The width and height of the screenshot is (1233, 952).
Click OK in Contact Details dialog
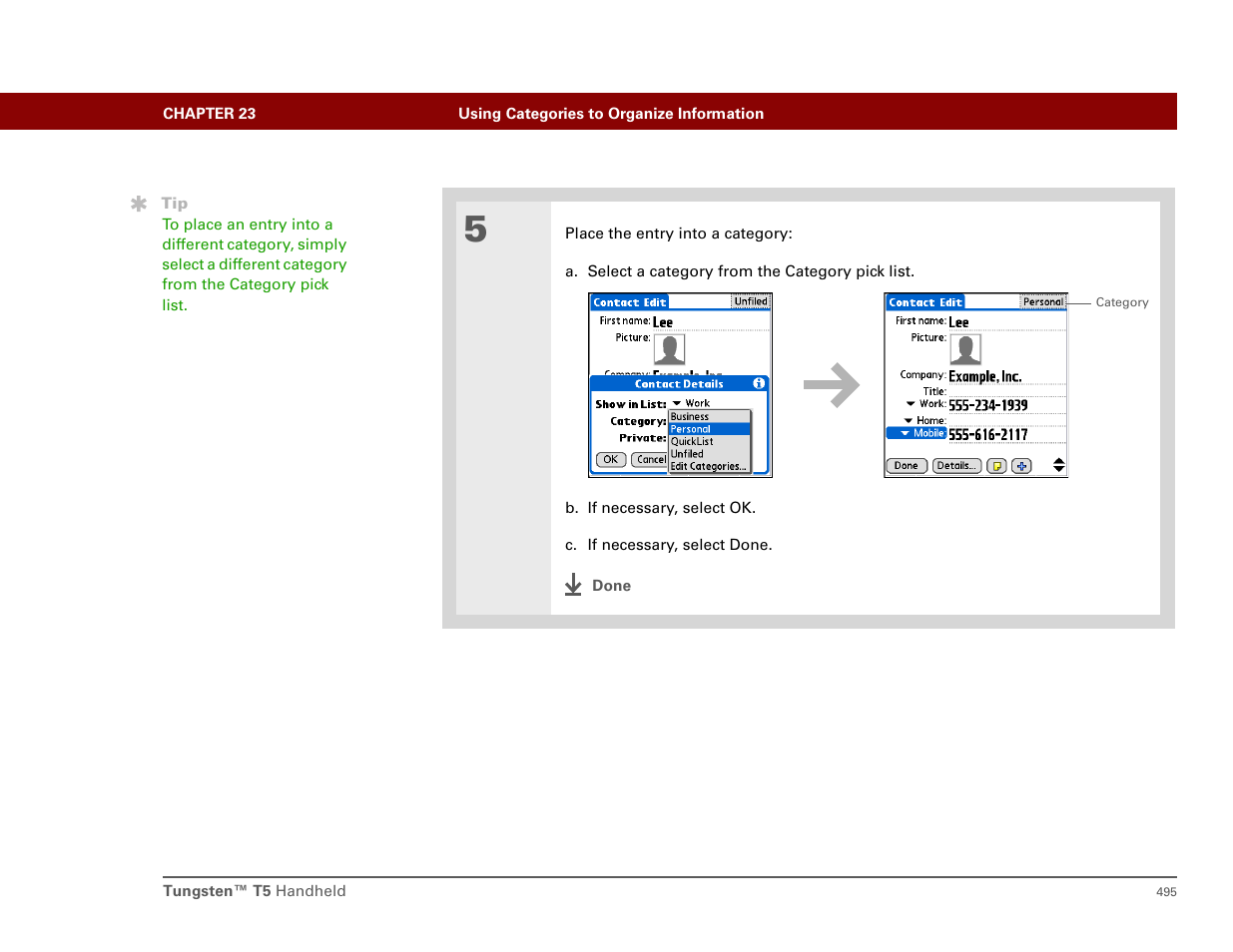[611, 460]
